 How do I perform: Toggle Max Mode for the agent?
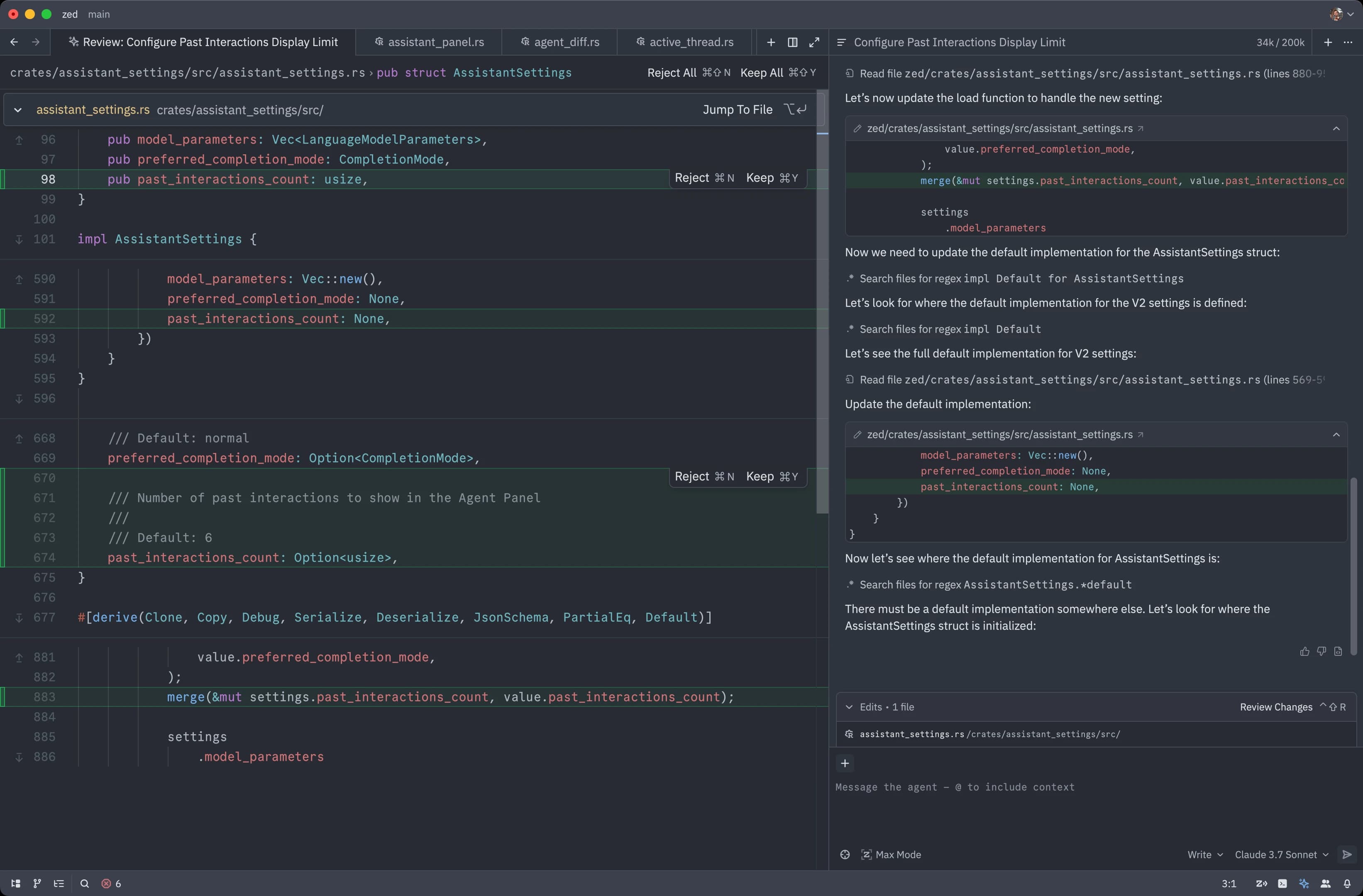coord(891,854)
